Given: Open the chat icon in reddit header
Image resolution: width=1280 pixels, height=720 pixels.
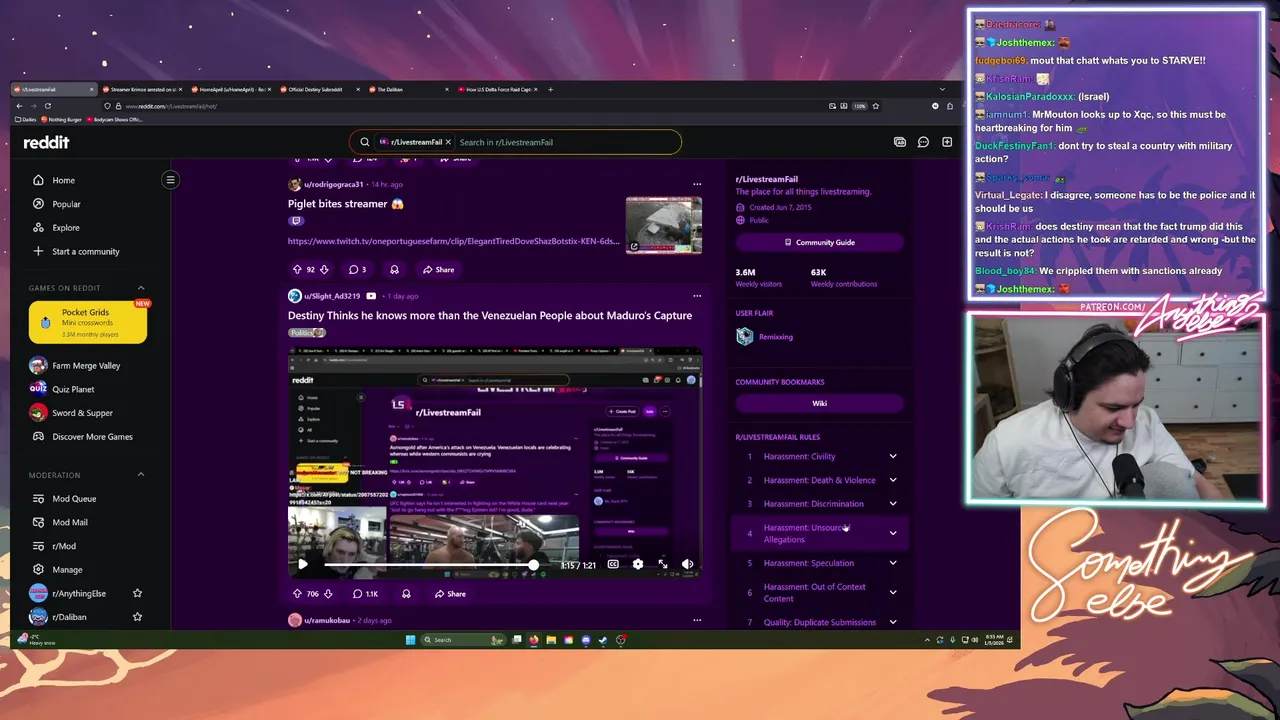Looking at the screenshot, I should click(x=923, y=142).
